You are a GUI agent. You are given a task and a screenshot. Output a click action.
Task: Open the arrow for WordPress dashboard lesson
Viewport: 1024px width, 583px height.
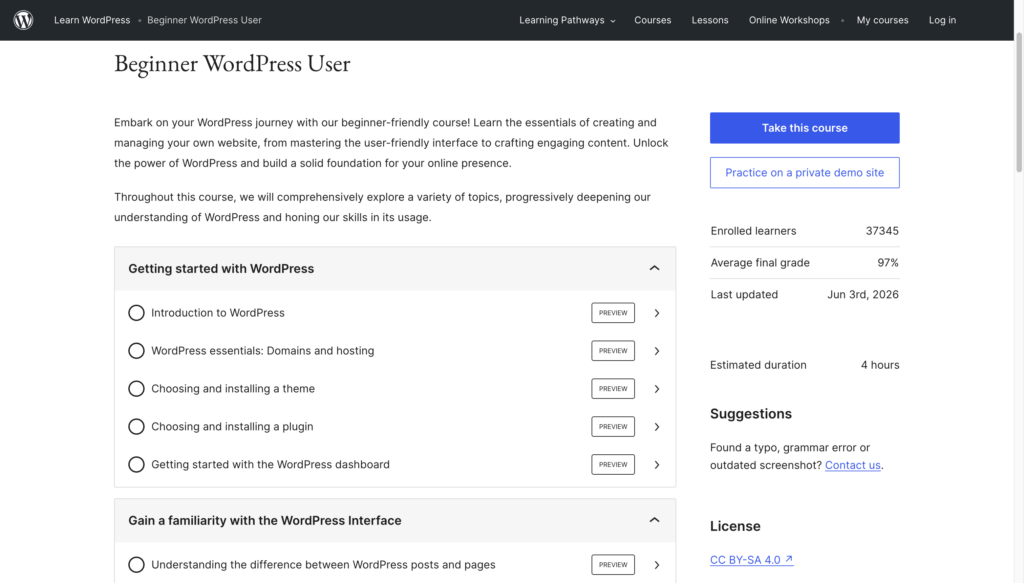(x=657, y=465)
